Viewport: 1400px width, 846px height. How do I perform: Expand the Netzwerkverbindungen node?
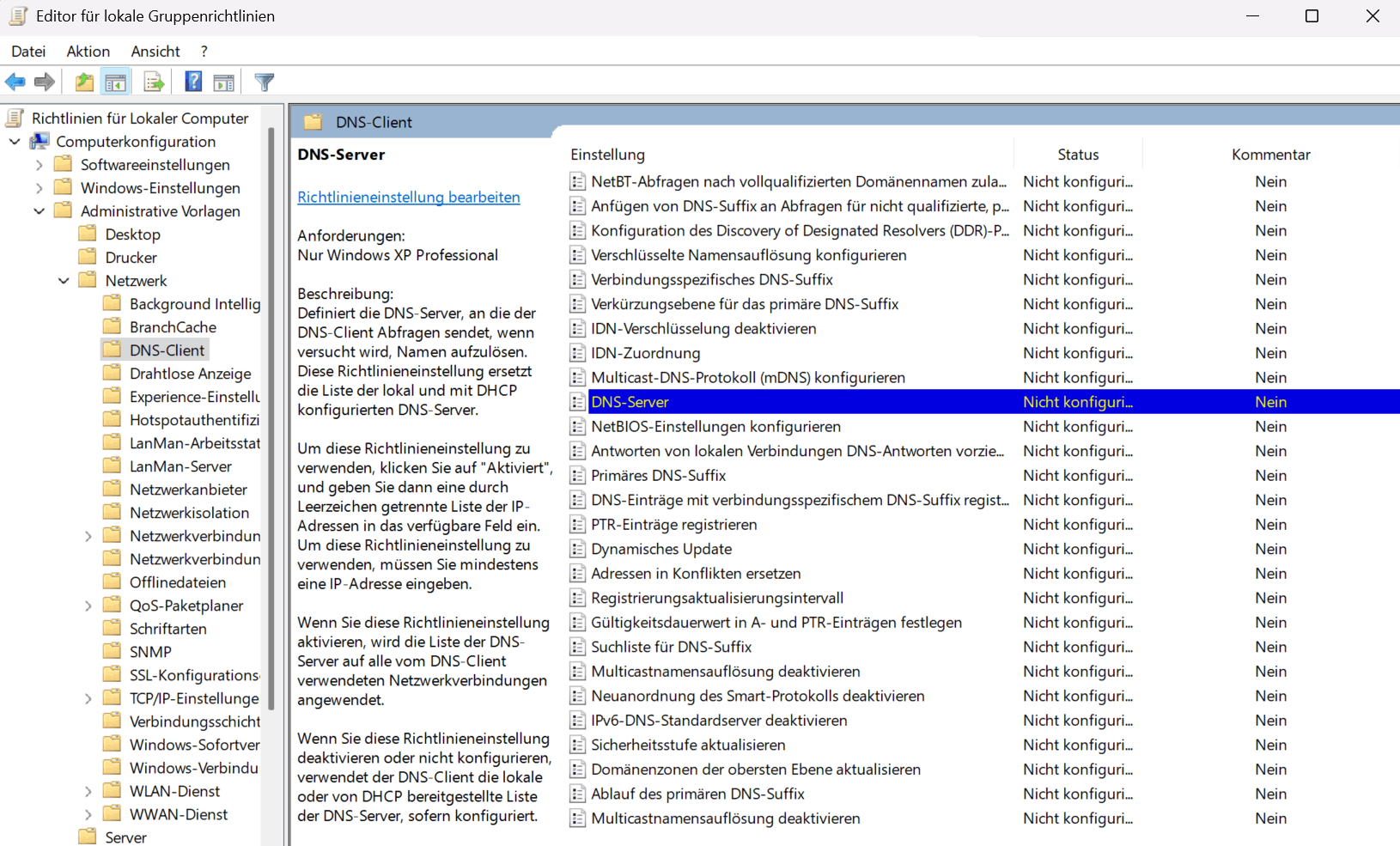pyautogui.click(x=88, y=535)
